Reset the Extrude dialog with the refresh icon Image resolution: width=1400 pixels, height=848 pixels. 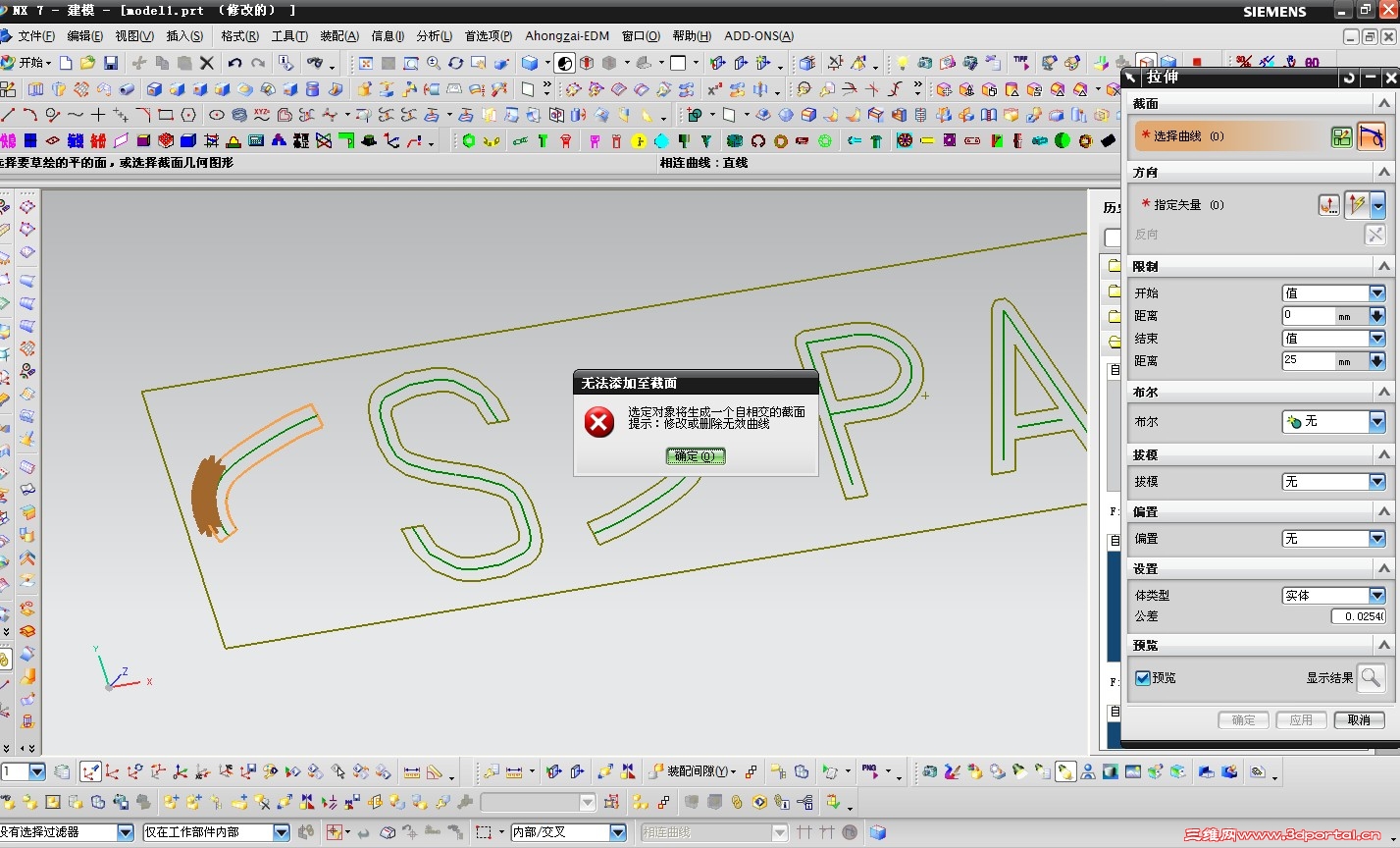tap(1349, 77)
